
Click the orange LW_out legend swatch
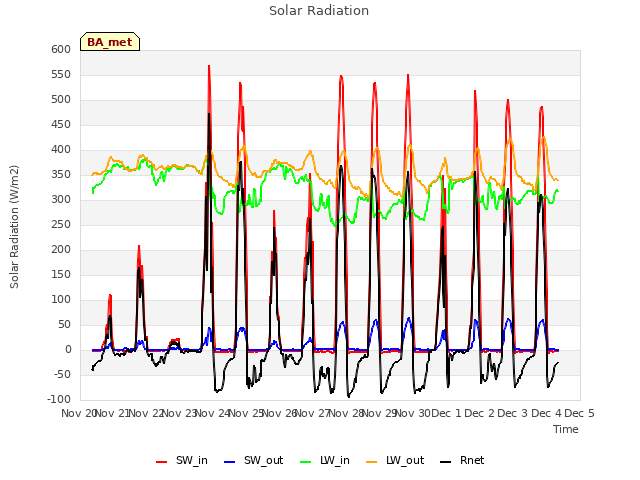coord(371,462)
